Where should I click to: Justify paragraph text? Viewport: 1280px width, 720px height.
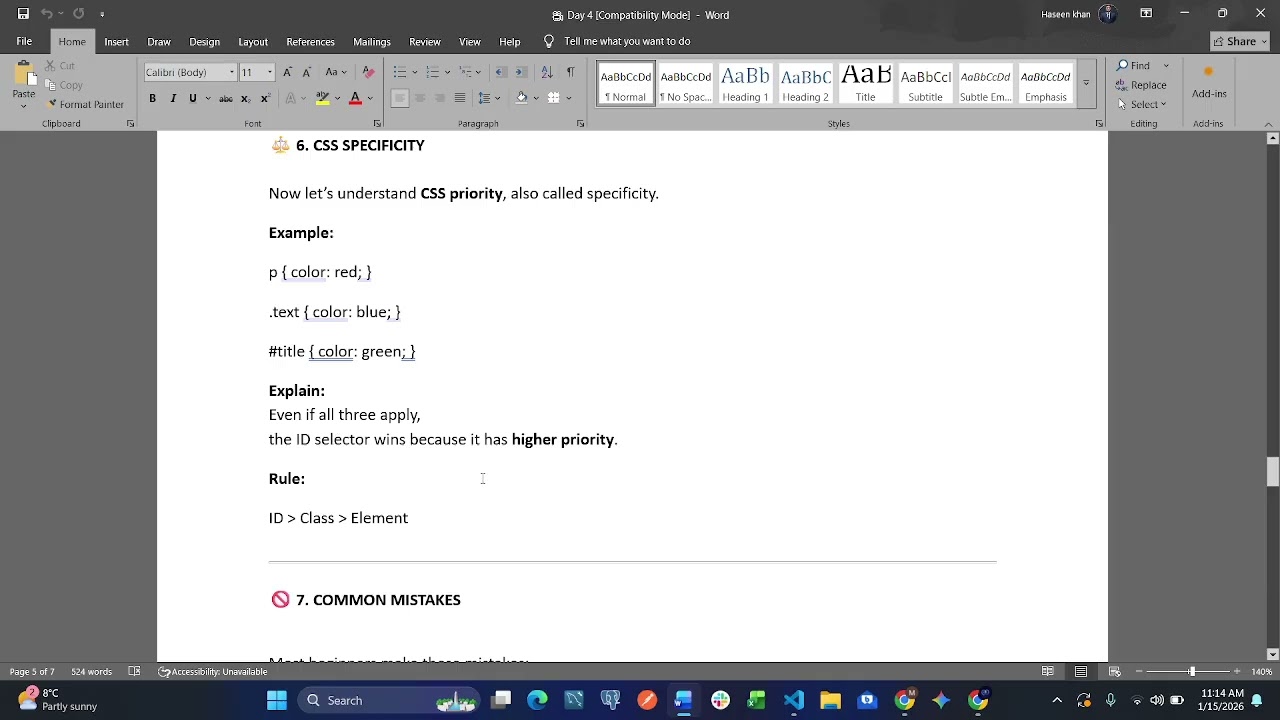pos(460,98)
